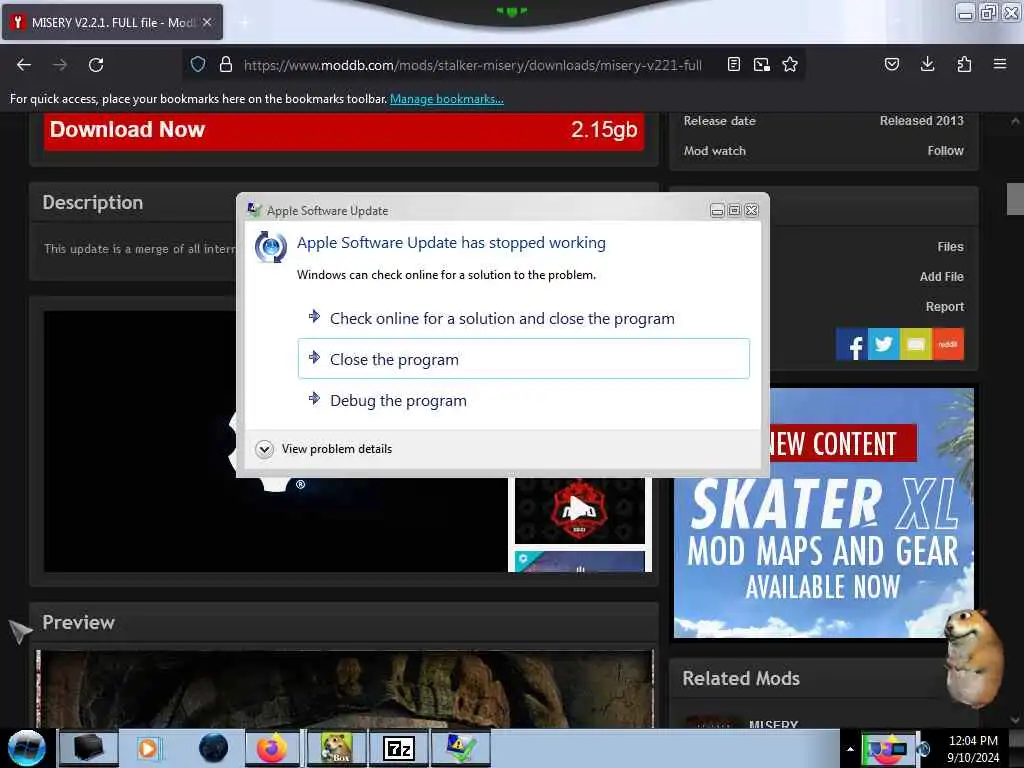Click the address bar URL field
This screenshot has width=1024, height=768.
coord(473,65)
